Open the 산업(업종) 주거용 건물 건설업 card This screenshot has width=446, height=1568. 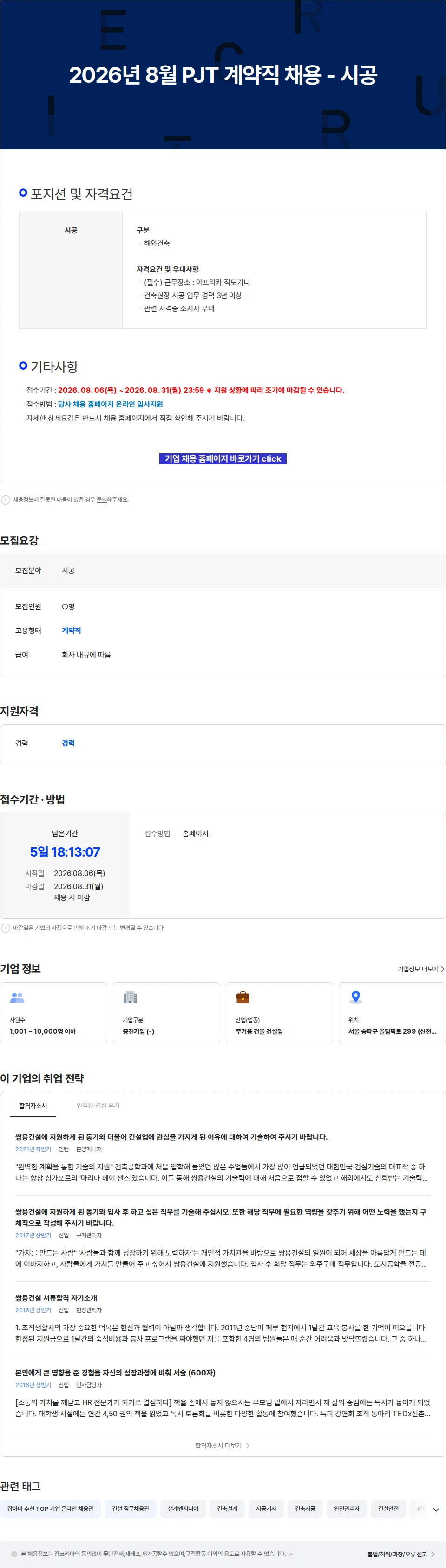[279, 1013]
